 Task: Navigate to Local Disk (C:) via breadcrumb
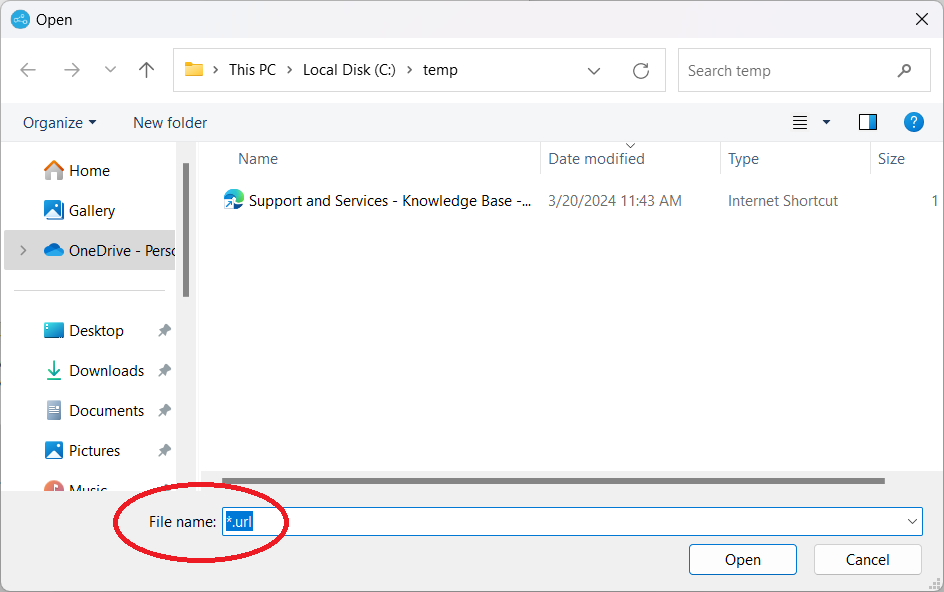coord(349,69)
